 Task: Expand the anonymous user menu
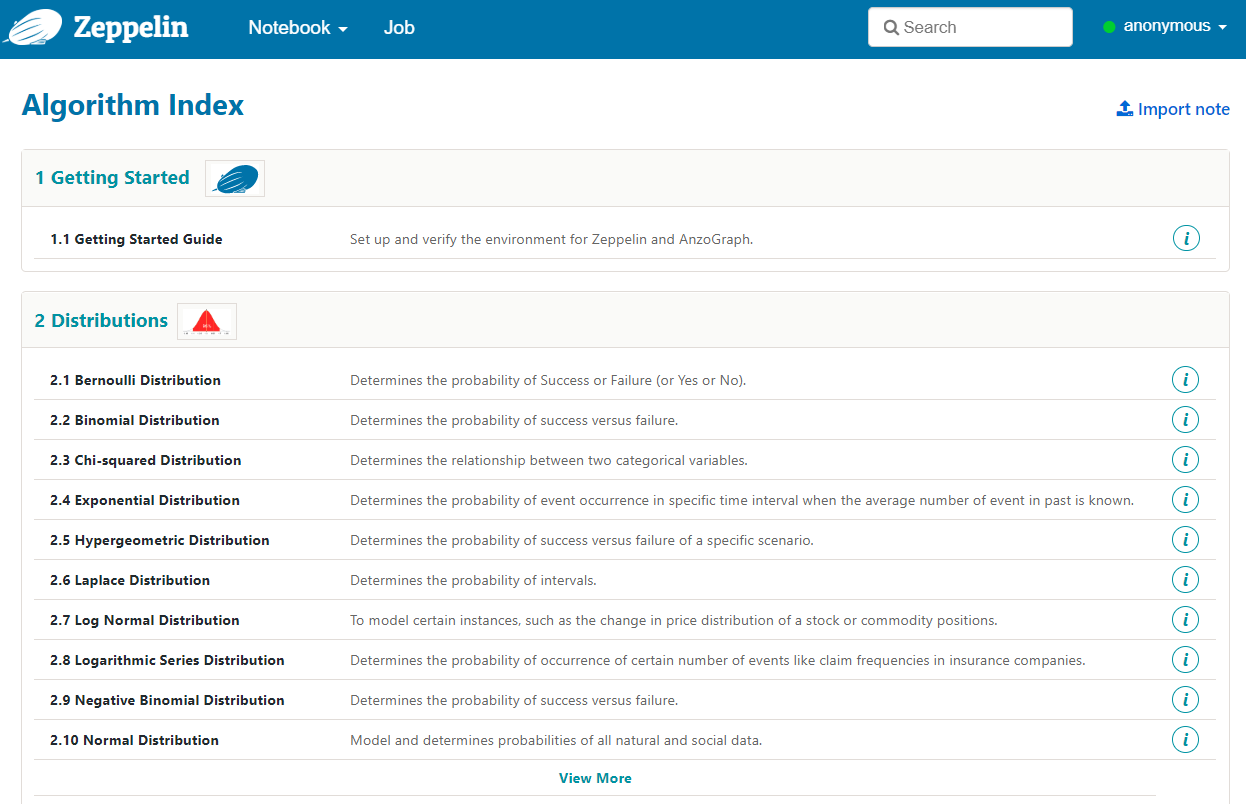(1165, 27)
